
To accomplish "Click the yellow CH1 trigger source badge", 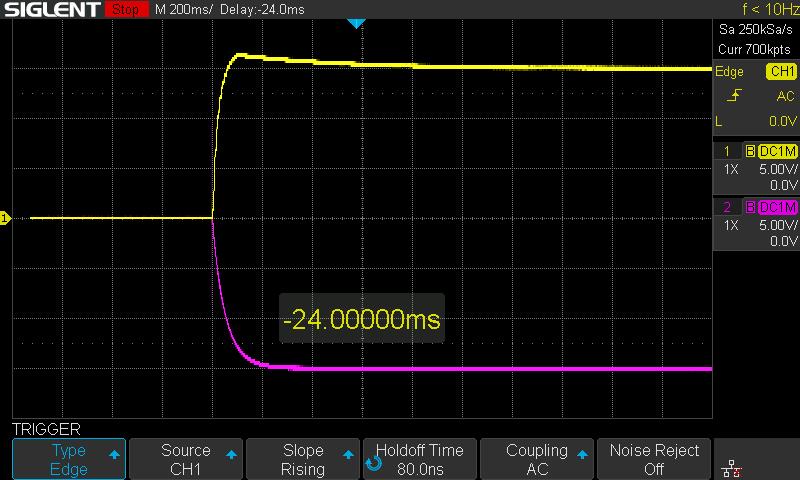I will pos(782,71).
